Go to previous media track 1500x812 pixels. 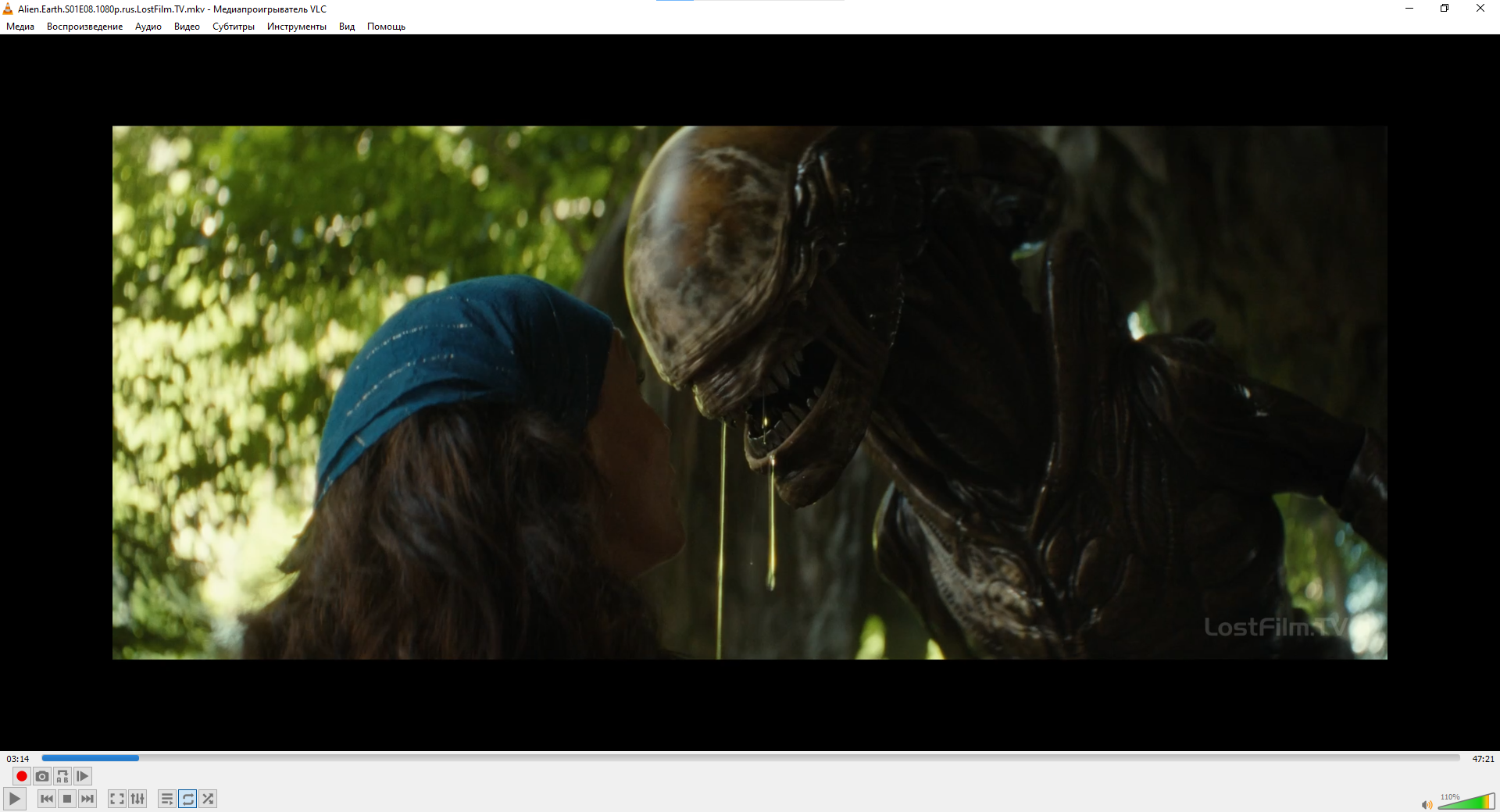click(47, 799)
